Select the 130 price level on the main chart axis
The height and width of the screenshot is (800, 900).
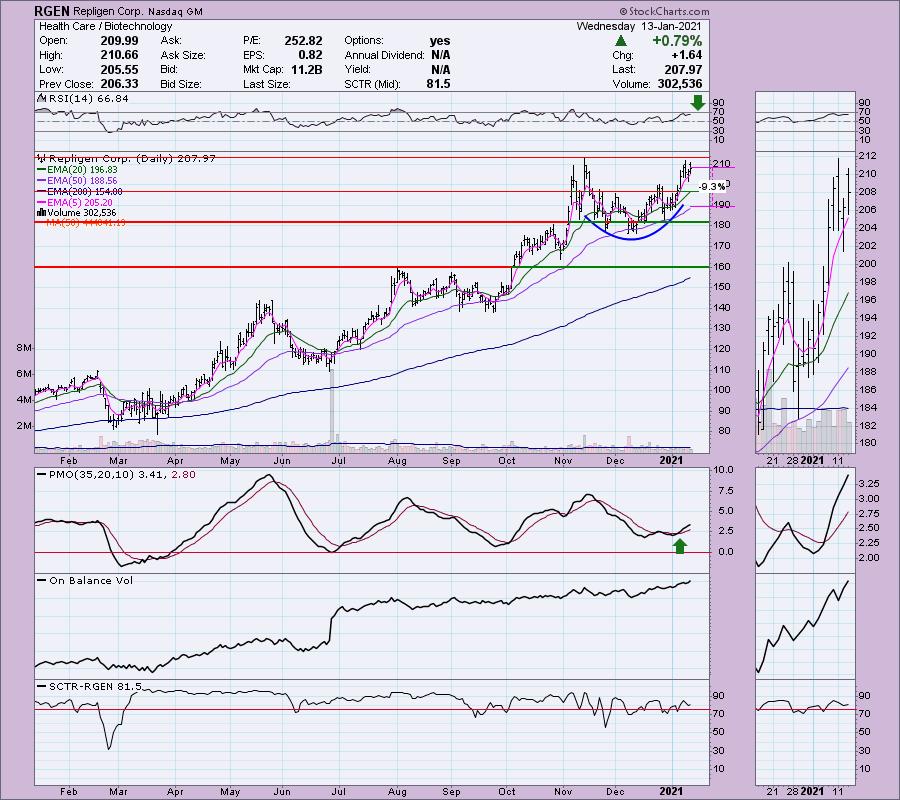coord(721,328)
